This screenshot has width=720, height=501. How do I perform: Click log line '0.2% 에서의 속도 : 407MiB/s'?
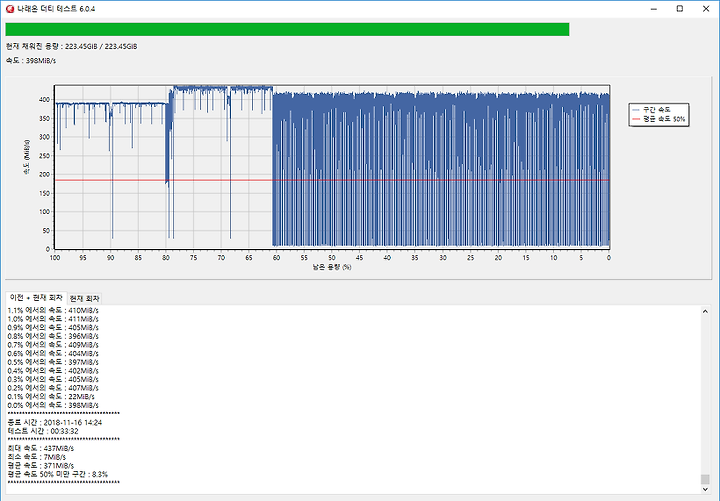point(53,388)
